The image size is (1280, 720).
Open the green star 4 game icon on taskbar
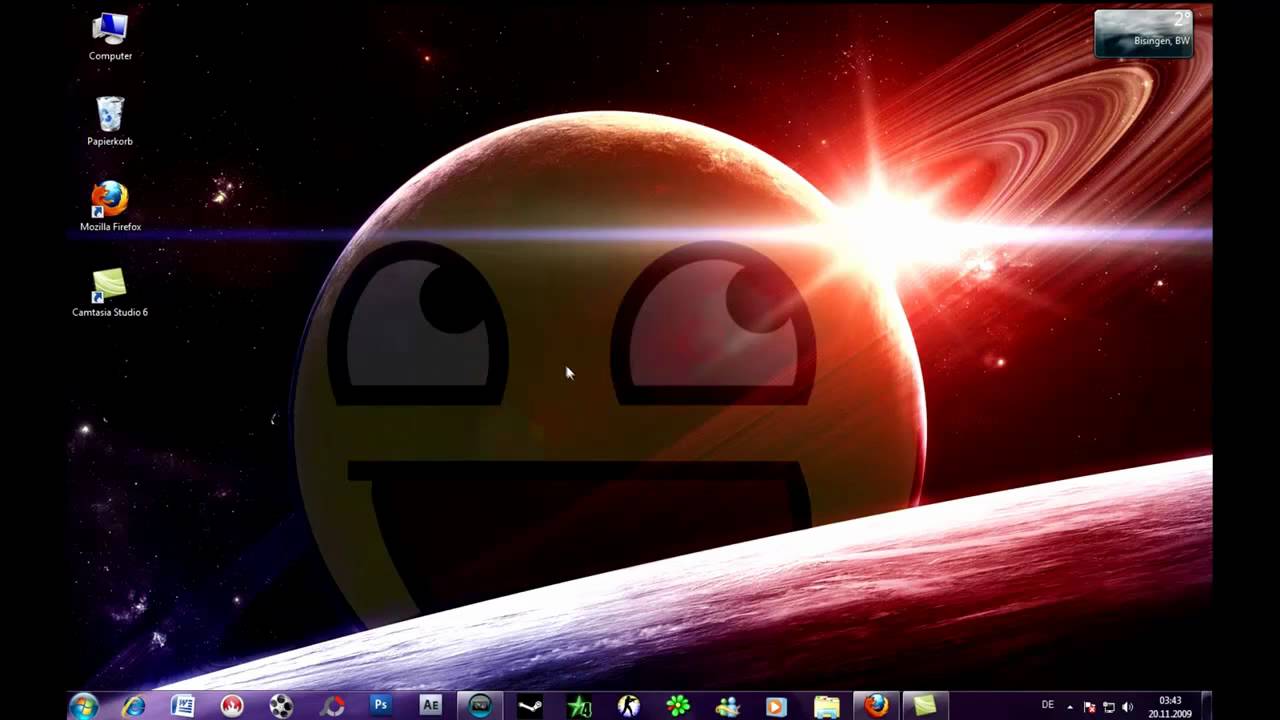pyautogui.click(x=579, y=706)
